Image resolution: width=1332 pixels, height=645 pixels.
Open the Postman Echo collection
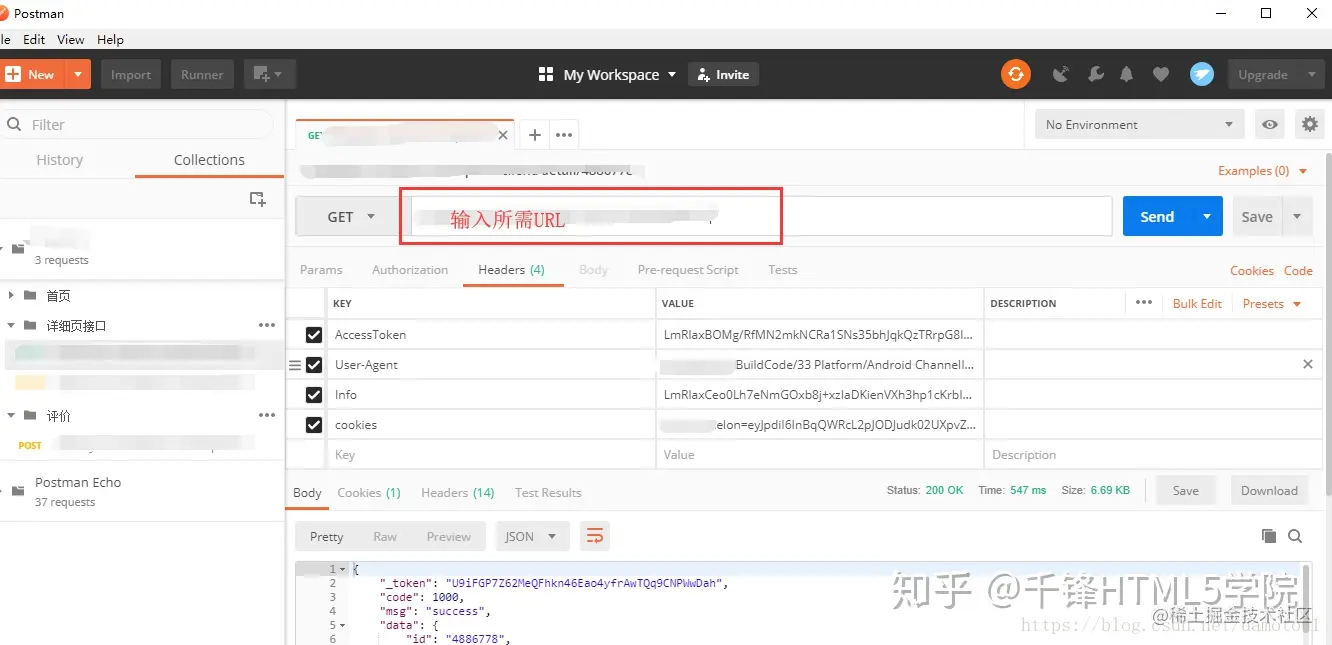[x=142, y=491]
